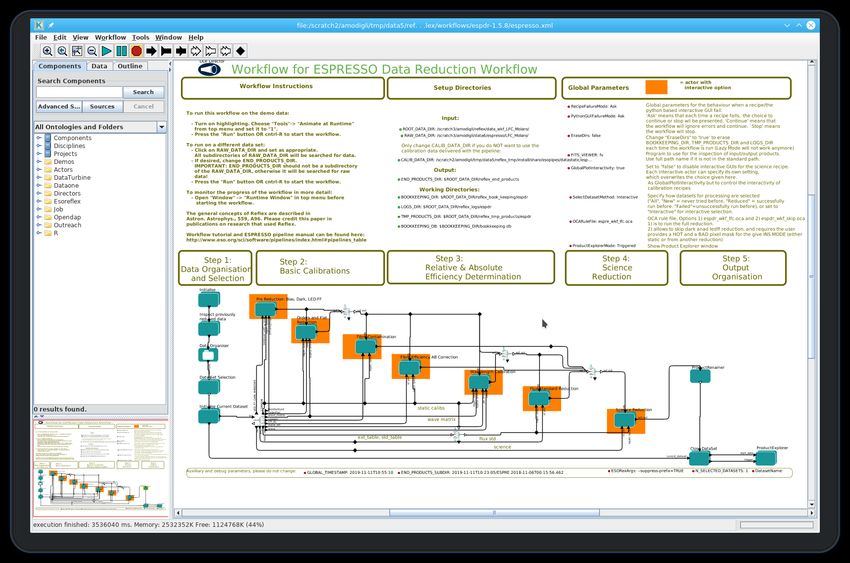Select the Close DataSet actor node
This screenshot has height=563, width=850.
[700, 458]
